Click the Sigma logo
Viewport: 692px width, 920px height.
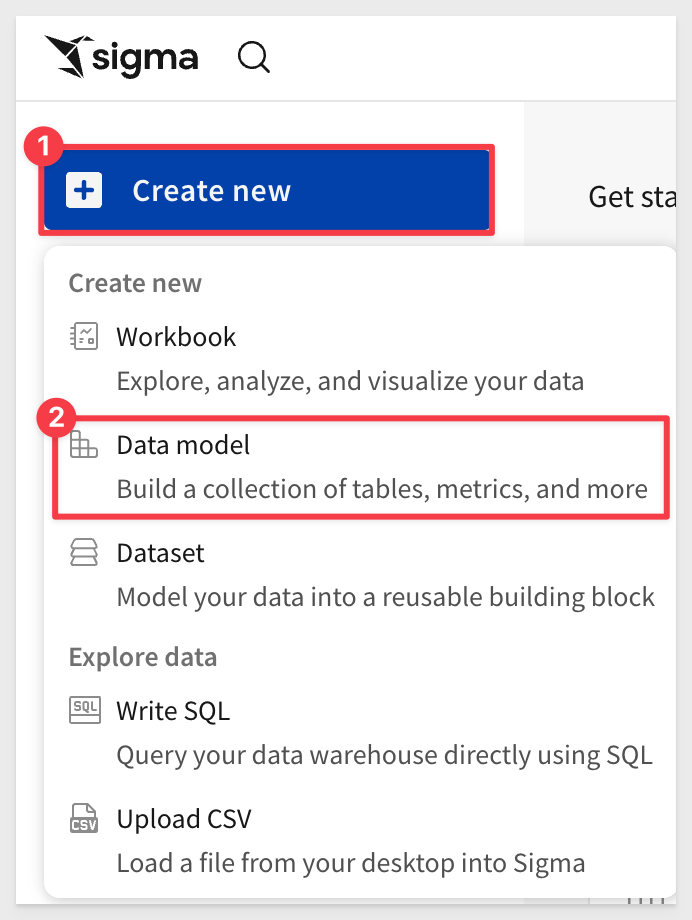pyautogui.click(x=121, y=57)
